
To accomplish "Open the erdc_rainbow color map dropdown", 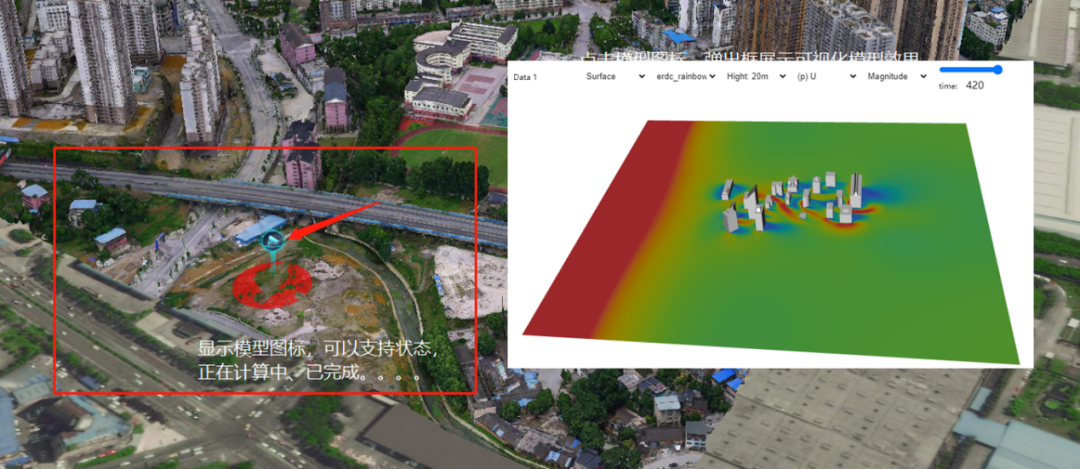I will 686,76.
